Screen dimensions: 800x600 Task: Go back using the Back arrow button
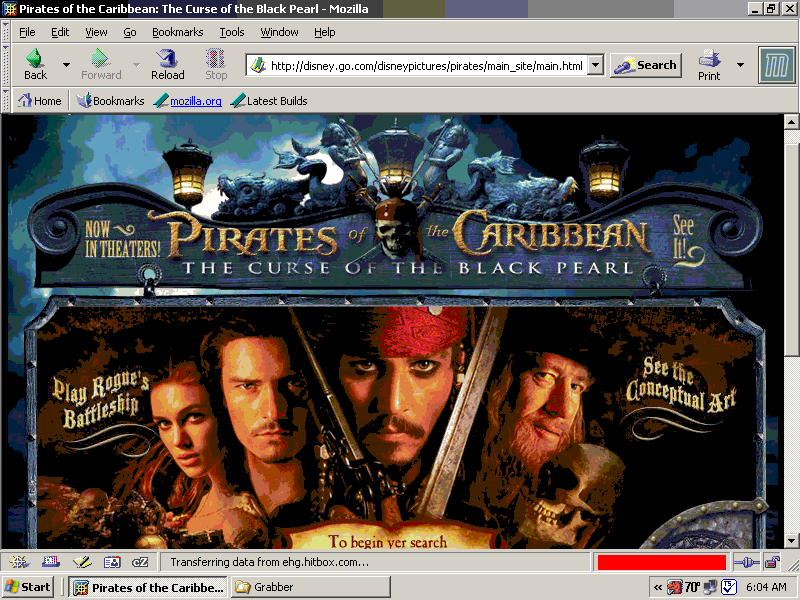point(35,65)
